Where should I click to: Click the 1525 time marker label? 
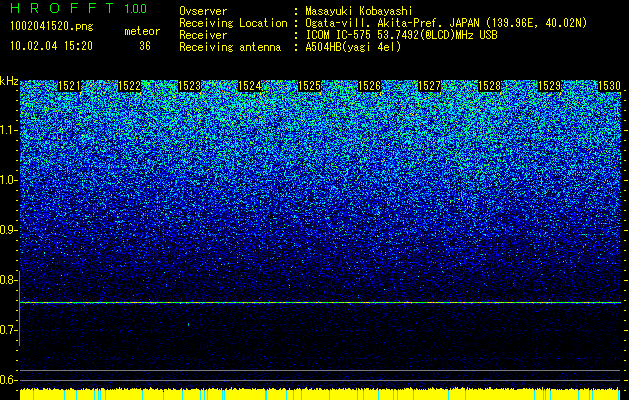[309, 86]
